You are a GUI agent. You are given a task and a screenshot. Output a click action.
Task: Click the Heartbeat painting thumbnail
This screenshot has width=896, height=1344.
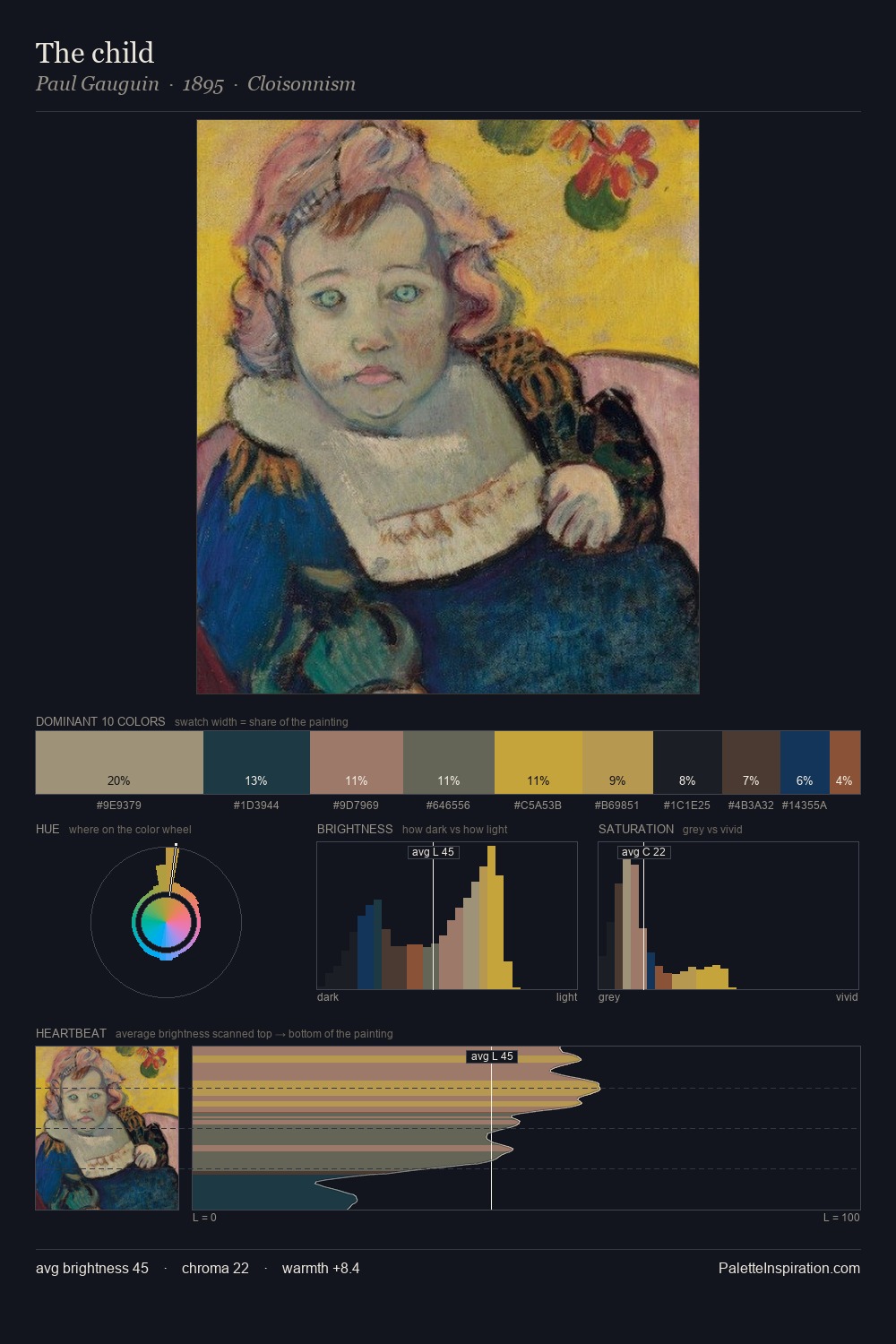pos(108,1128)
